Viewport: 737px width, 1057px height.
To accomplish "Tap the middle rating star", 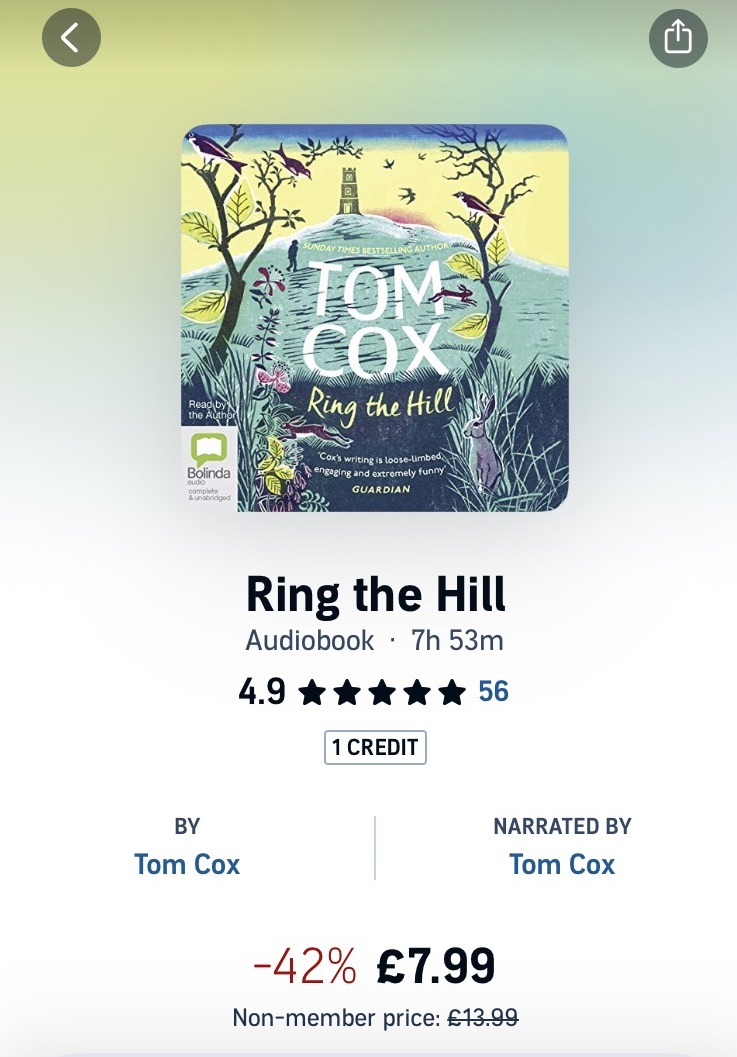I will (x=381, y=692).
